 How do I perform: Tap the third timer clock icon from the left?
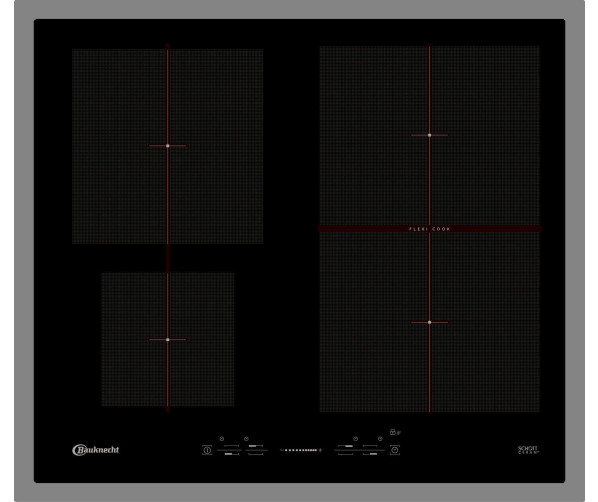[x=355, y=439]
